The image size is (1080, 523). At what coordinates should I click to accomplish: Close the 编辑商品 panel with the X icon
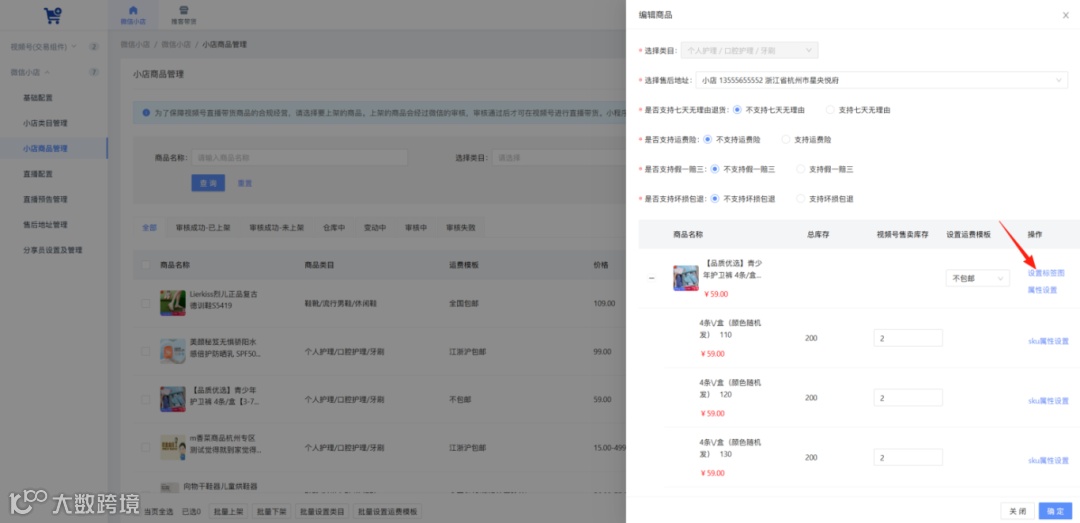(1066, 15)
